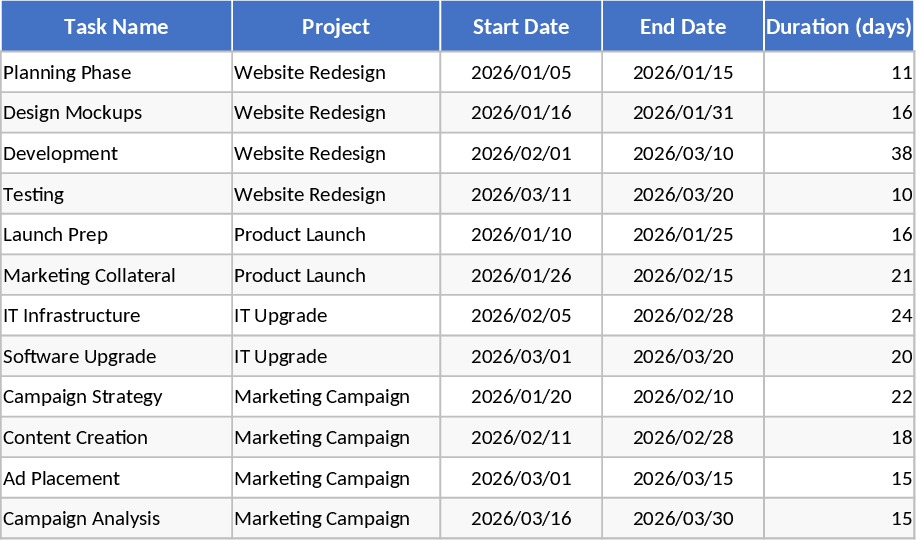Click the 2026/03/30 end date cell
This screenshot has width=916, height=540.
[683, 519]
